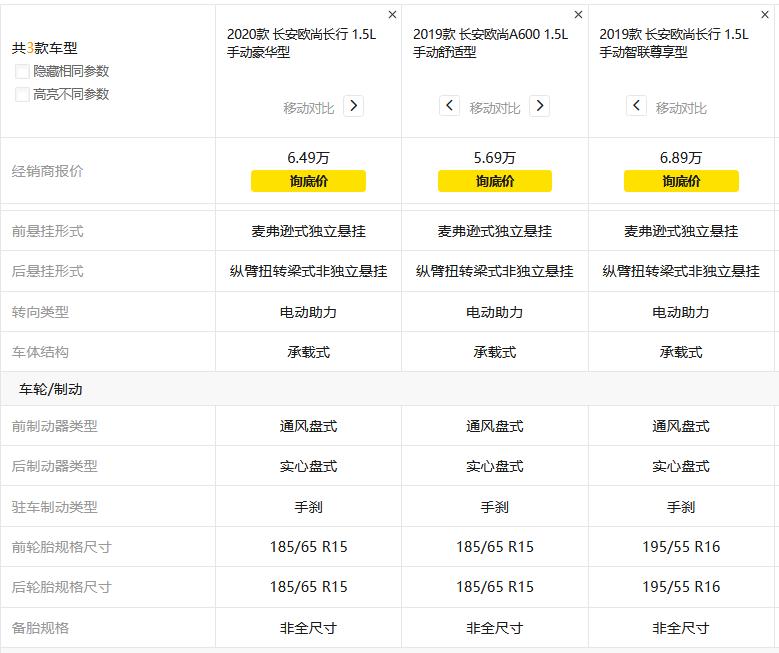The width and height of the screenshot is (779, 653).
Task: Enable 隐藏相同参数 checkbox
Action: [22, 72]
